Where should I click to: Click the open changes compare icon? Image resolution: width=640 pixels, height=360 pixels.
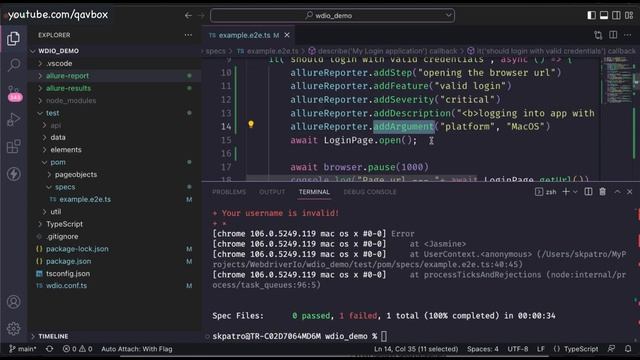pos(598,35)
